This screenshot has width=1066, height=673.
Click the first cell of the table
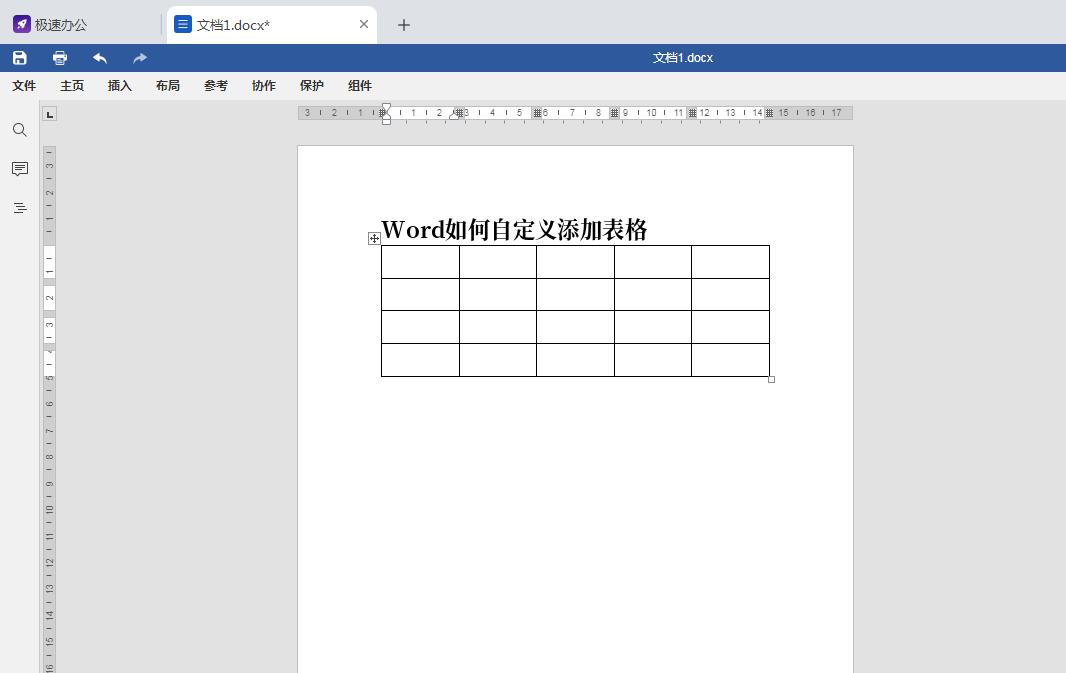420,262
